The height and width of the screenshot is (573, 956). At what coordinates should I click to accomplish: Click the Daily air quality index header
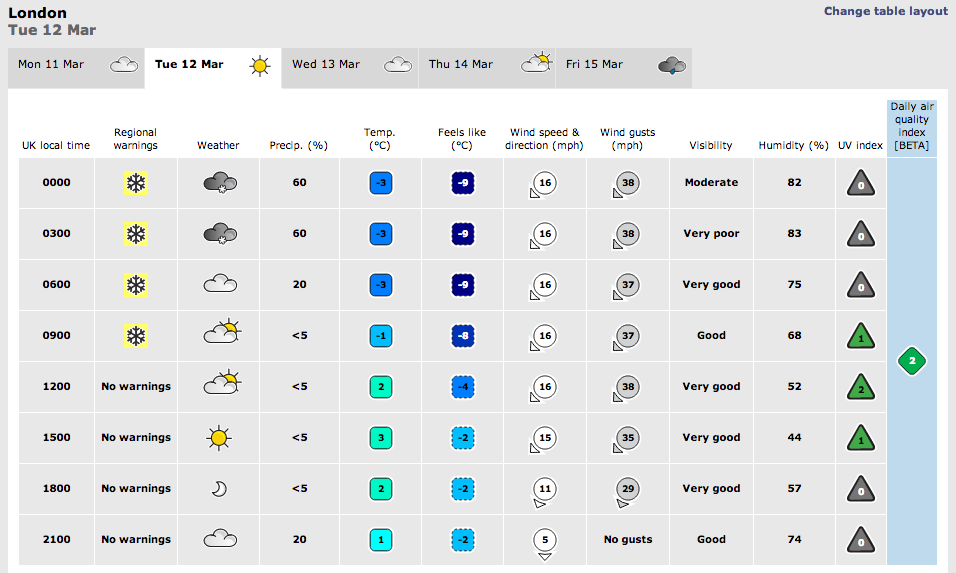(911, 126)
